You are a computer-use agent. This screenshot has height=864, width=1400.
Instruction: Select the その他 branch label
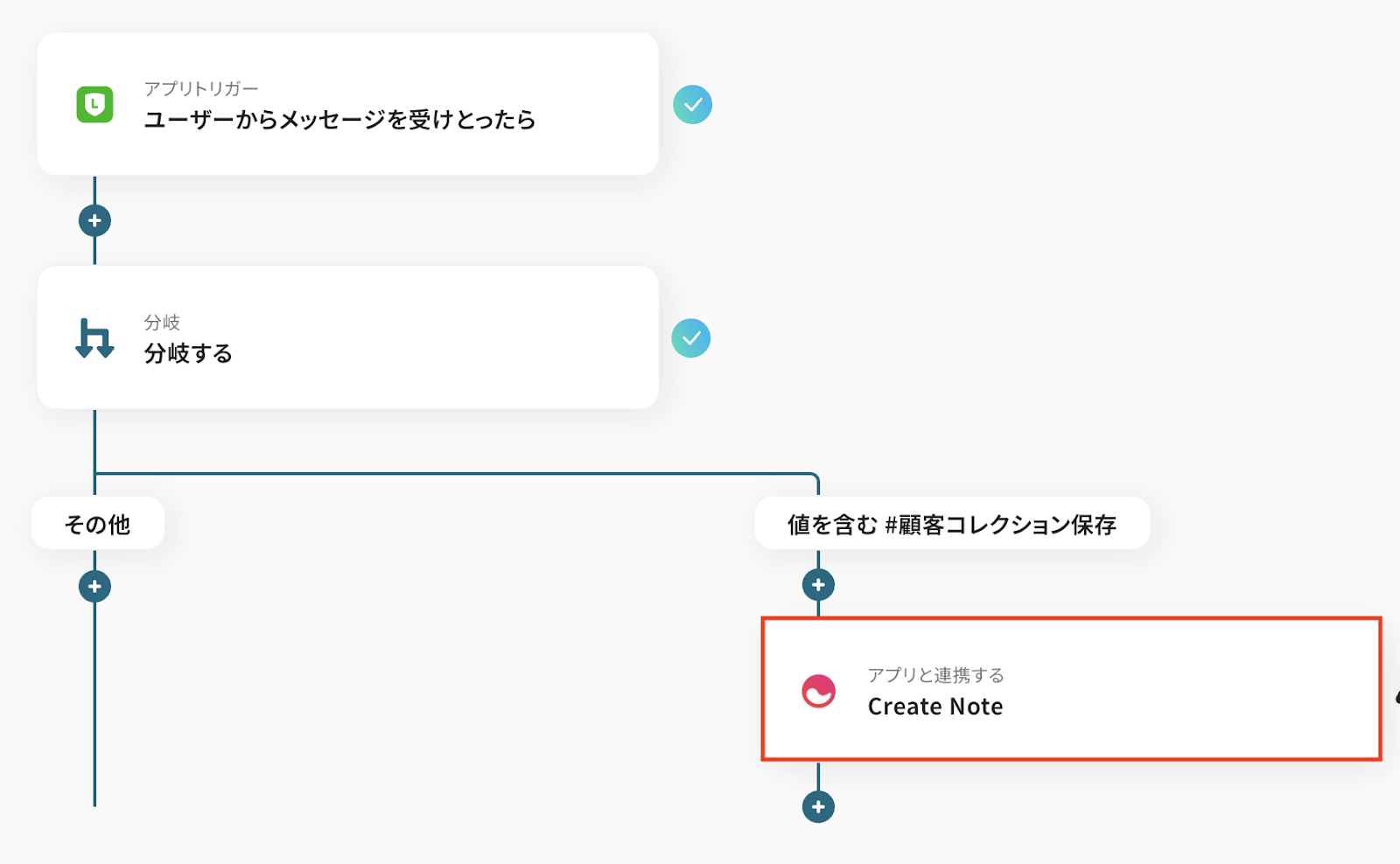tap(97, 524)
